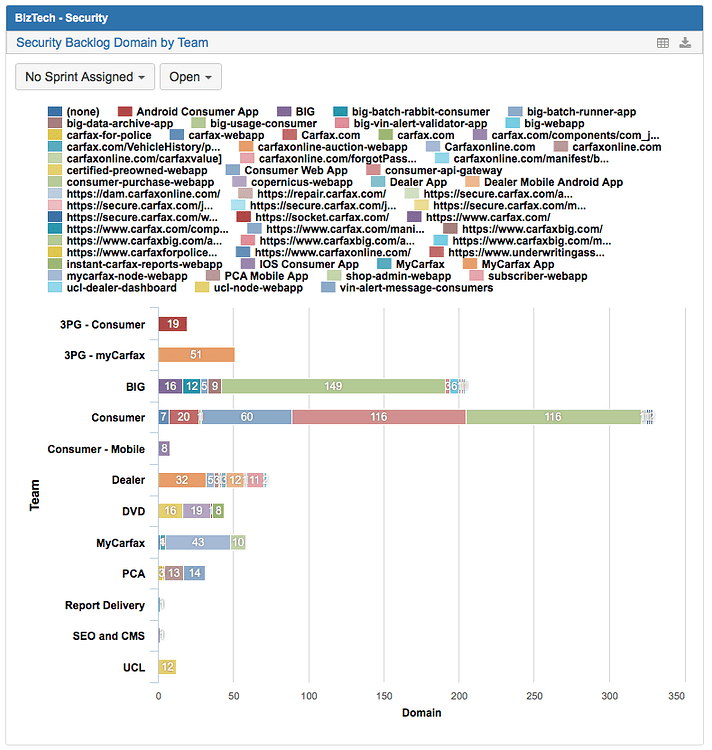Open the table view icon in header
The image size is (712, 750).
coord(662,43)
